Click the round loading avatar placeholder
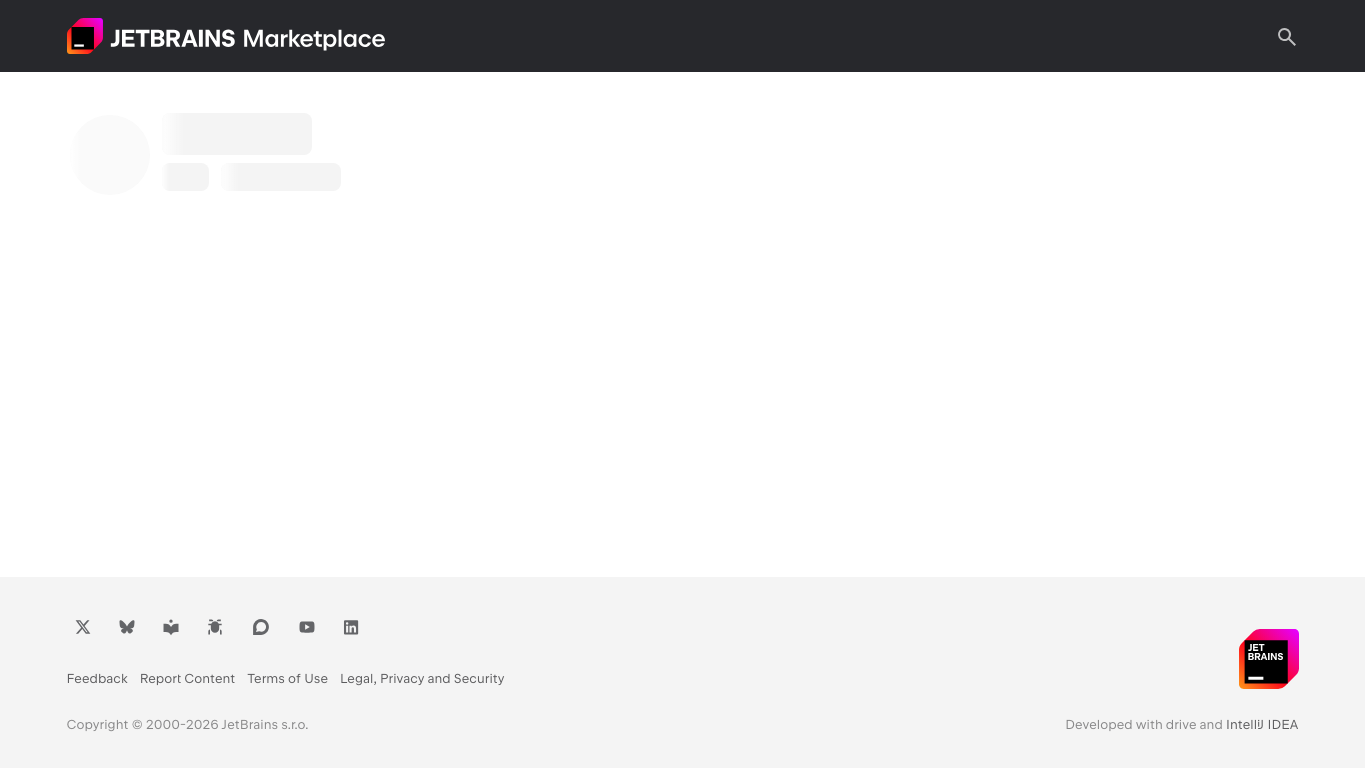1365x768 pixels. point(110,155)
